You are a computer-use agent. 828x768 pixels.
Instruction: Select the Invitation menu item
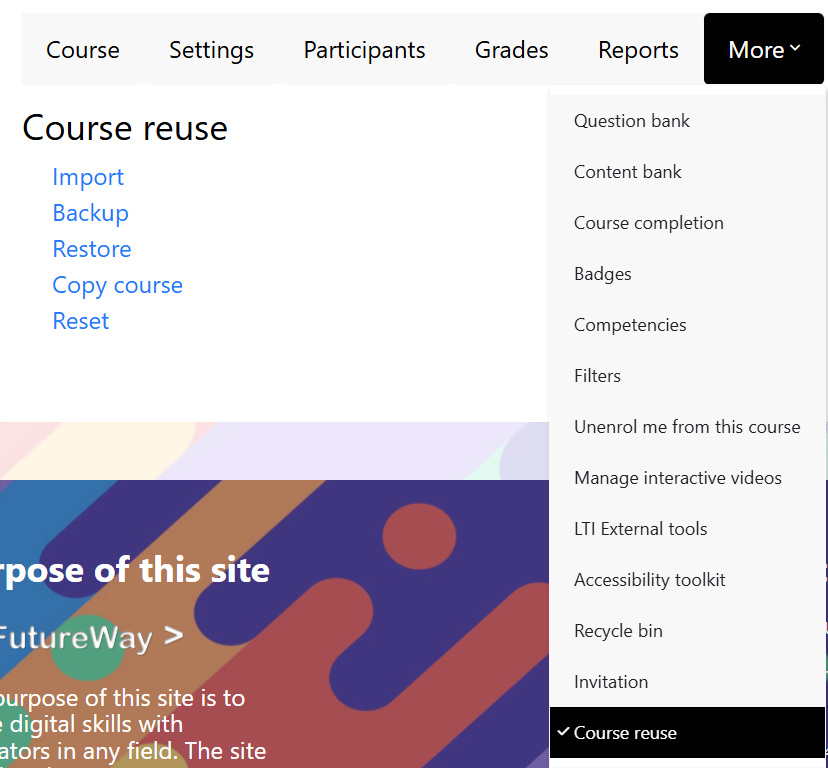click(x=687, y=682)
